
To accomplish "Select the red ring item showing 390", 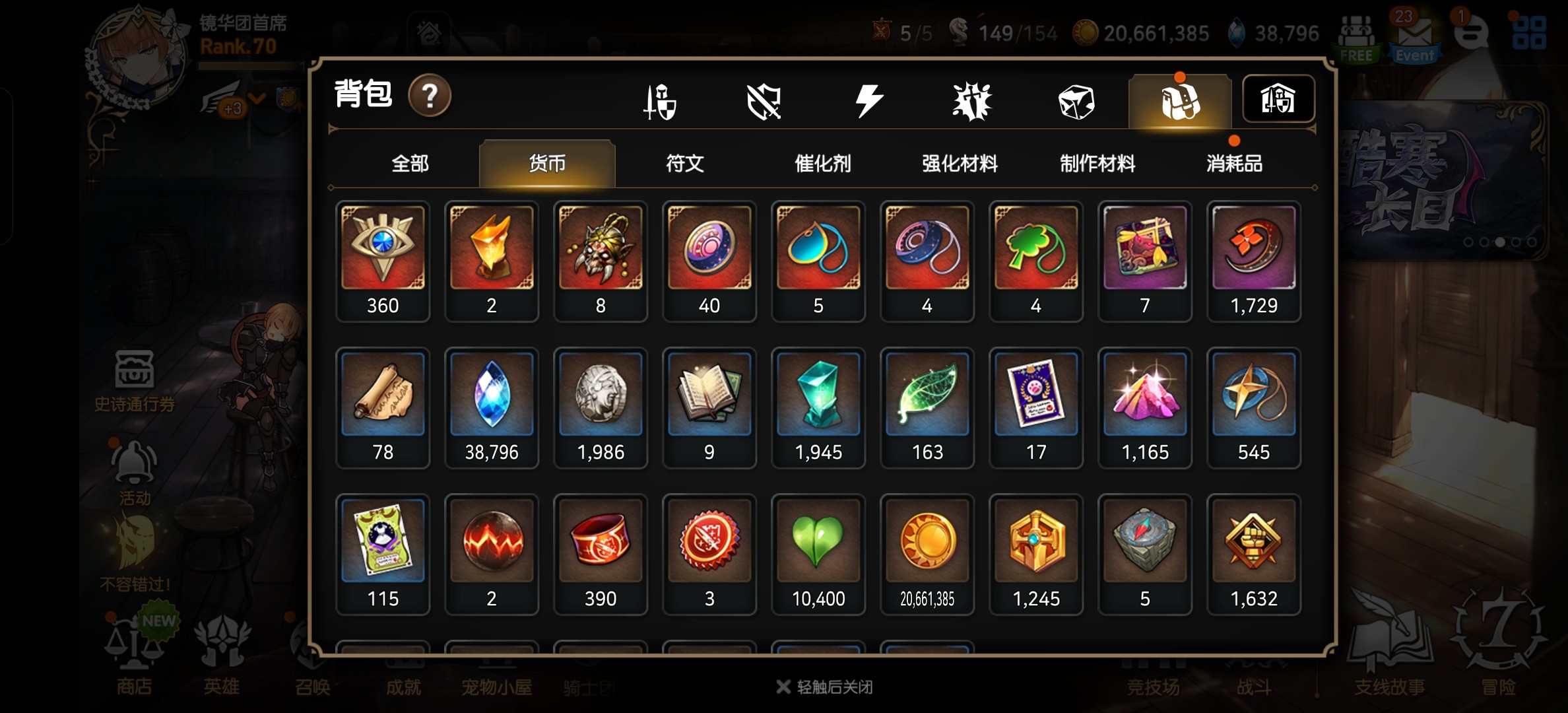I will [601, 555].
